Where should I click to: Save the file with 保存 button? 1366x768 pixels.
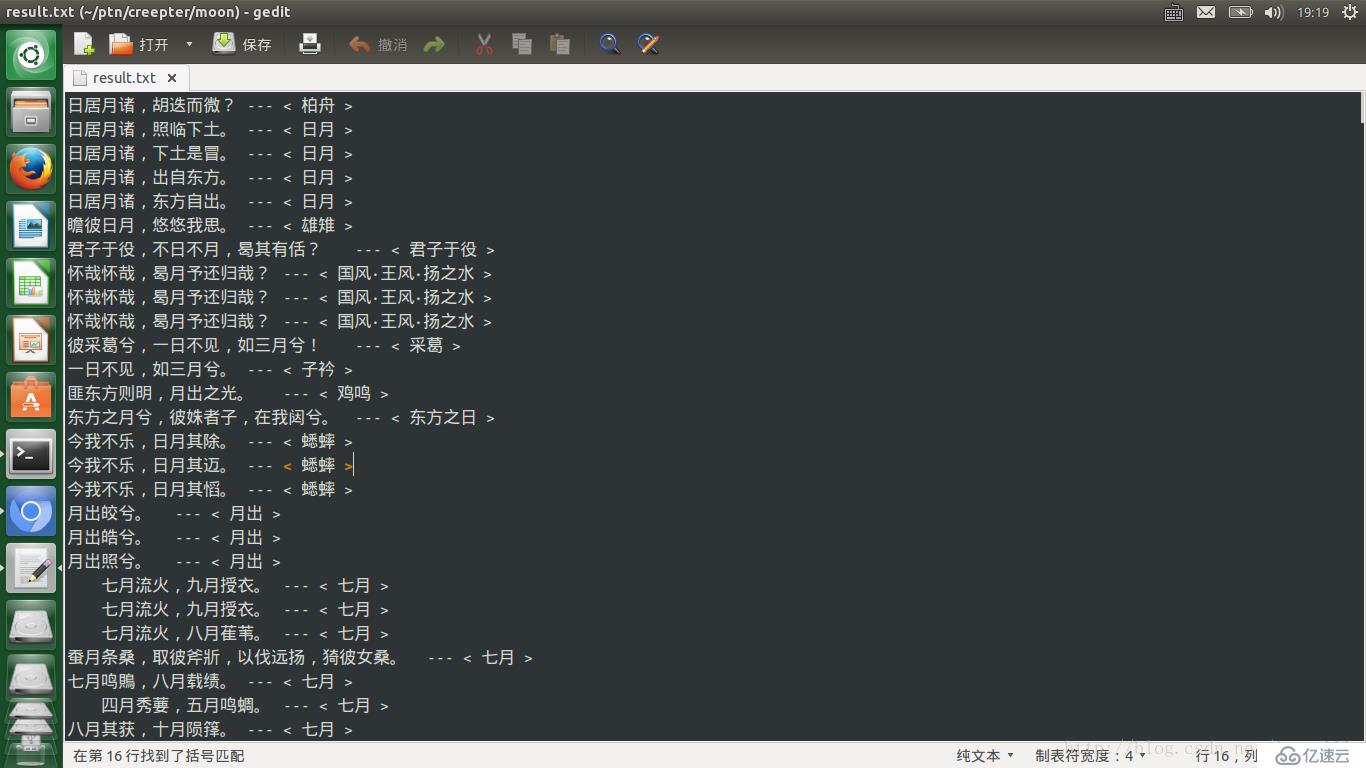(x=242, y=44)
